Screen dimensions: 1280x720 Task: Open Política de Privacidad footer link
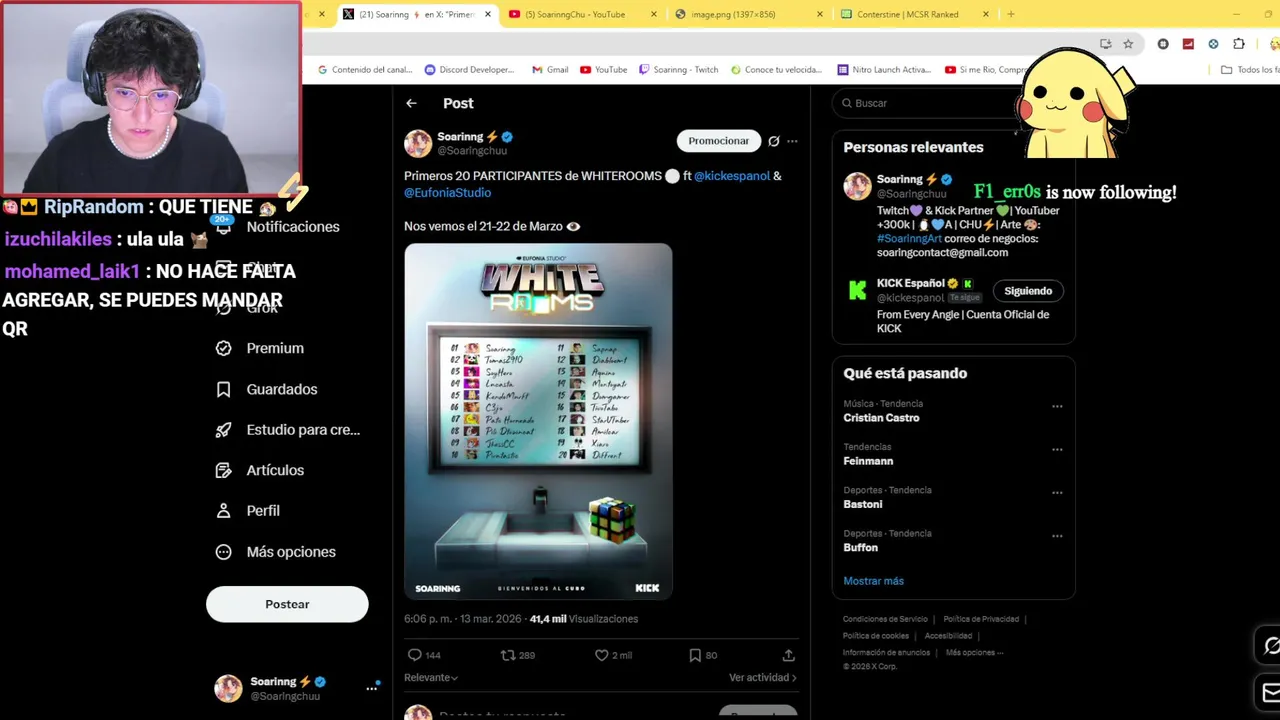pos(981,619)
